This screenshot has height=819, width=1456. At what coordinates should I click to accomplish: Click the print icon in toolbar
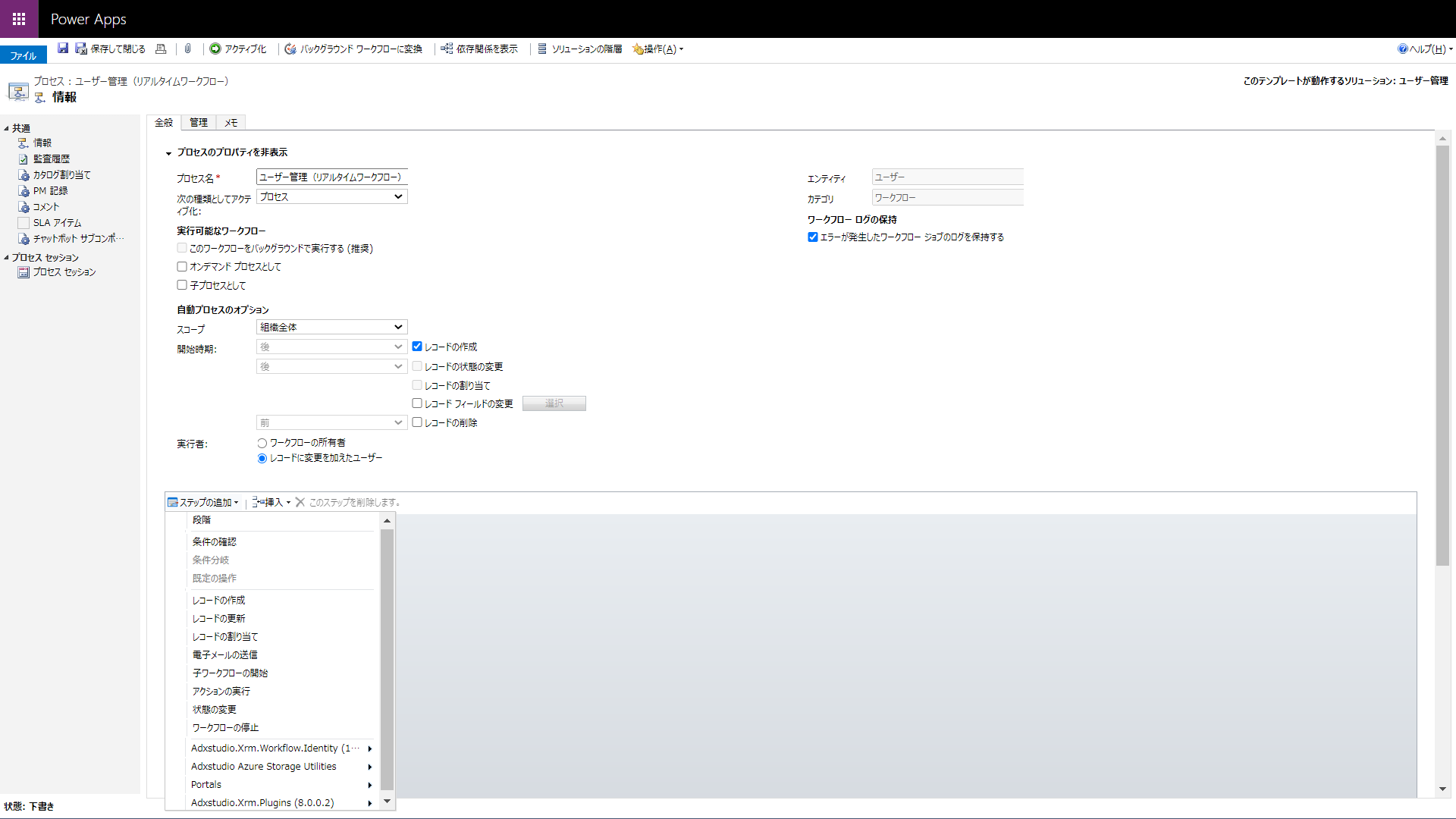(161, 49)
